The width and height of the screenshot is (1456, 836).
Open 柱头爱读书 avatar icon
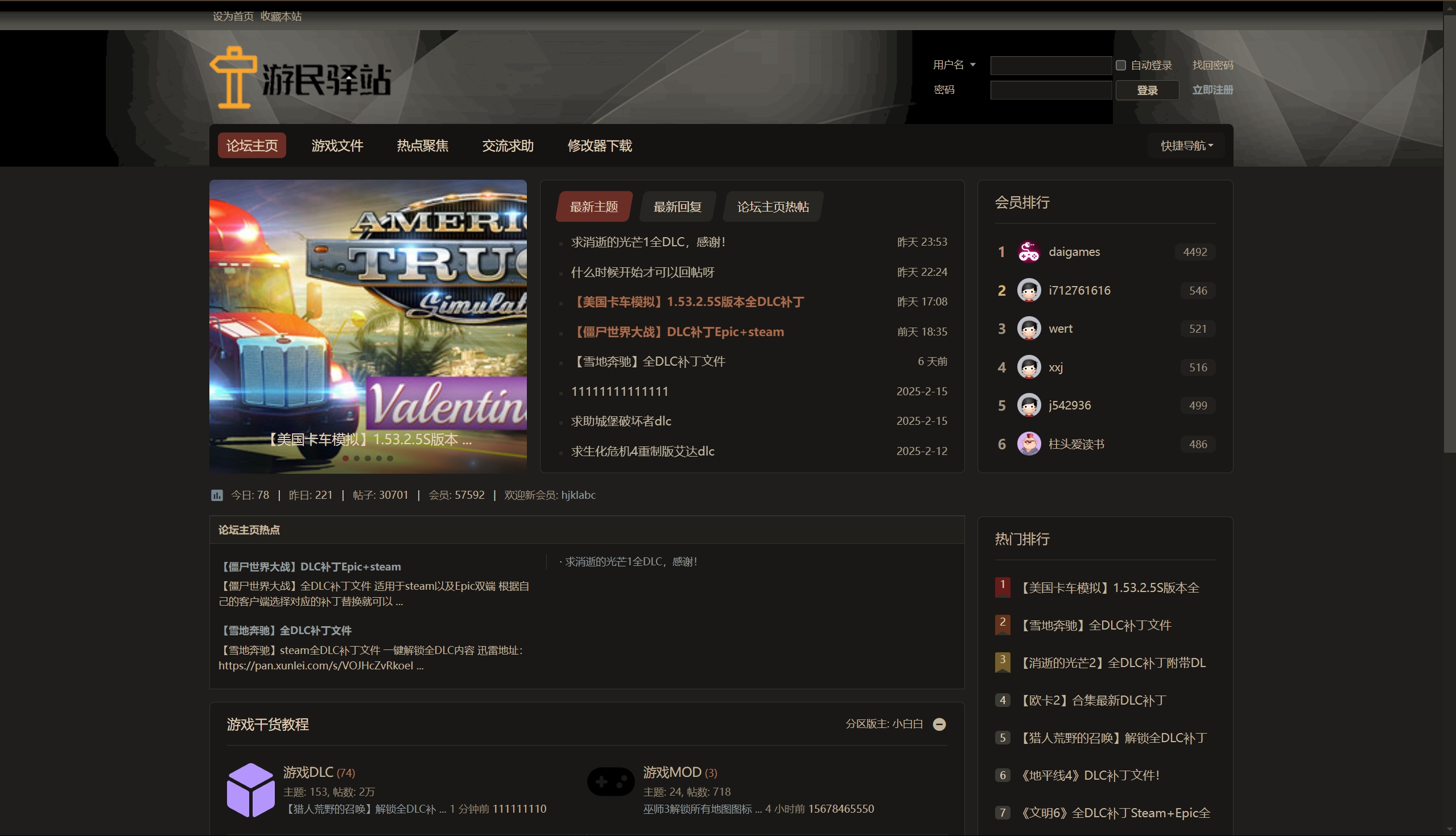pyautogui.click(x=1028, y=444)
